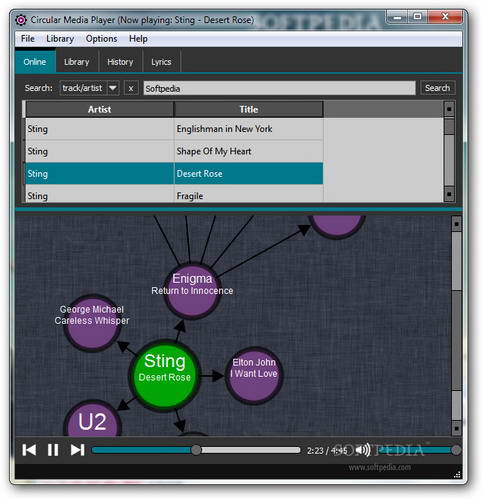Click the track/artist combo box
The image size is (483, 500).
[x=89, y=88]
